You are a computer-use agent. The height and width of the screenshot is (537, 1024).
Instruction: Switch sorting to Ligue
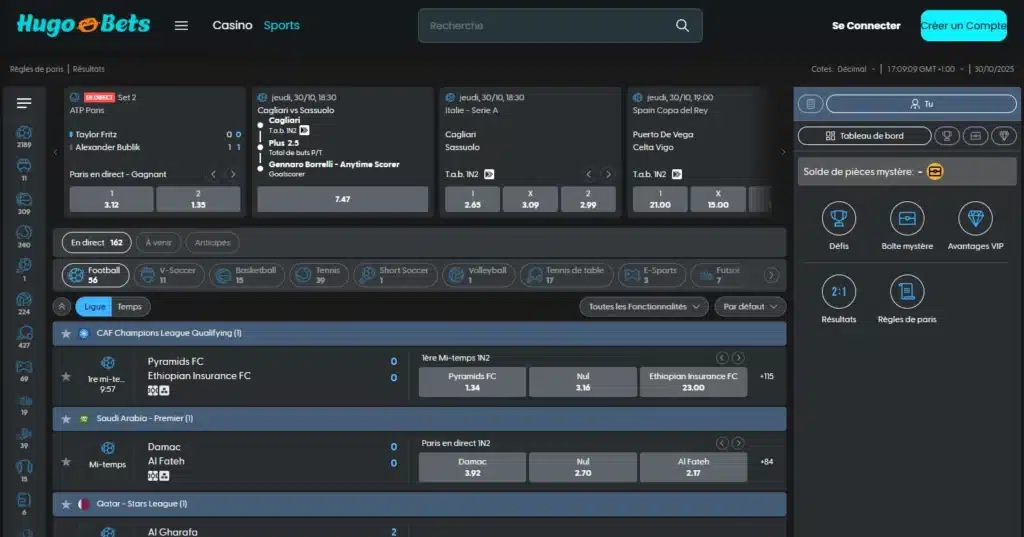tap(94, 306)
